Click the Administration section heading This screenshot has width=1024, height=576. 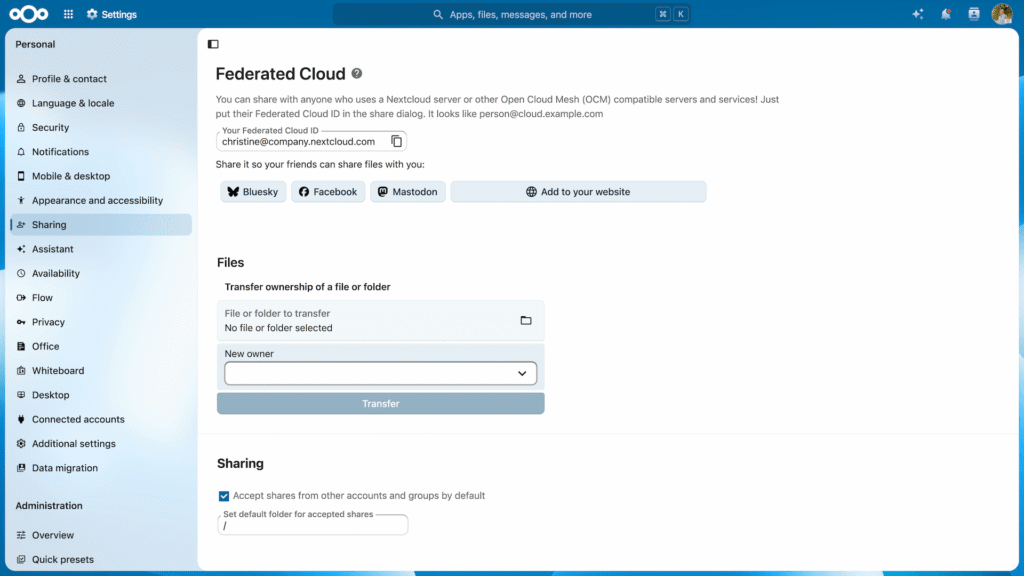[x=49, y=505]
